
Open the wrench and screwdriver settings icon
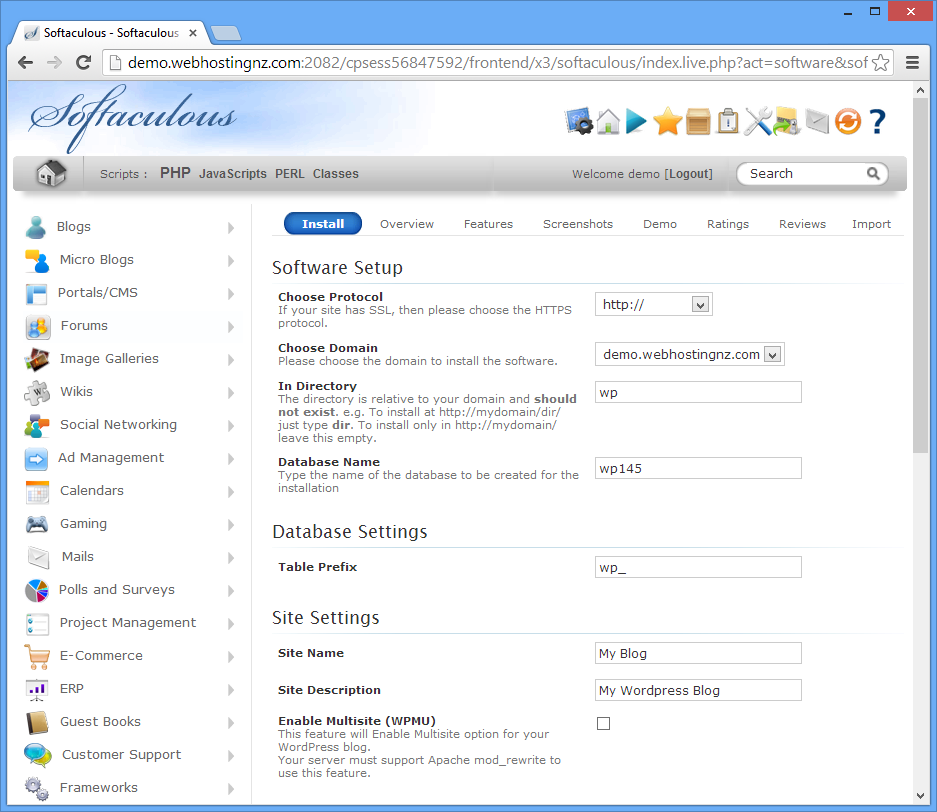tap(757, 122)
